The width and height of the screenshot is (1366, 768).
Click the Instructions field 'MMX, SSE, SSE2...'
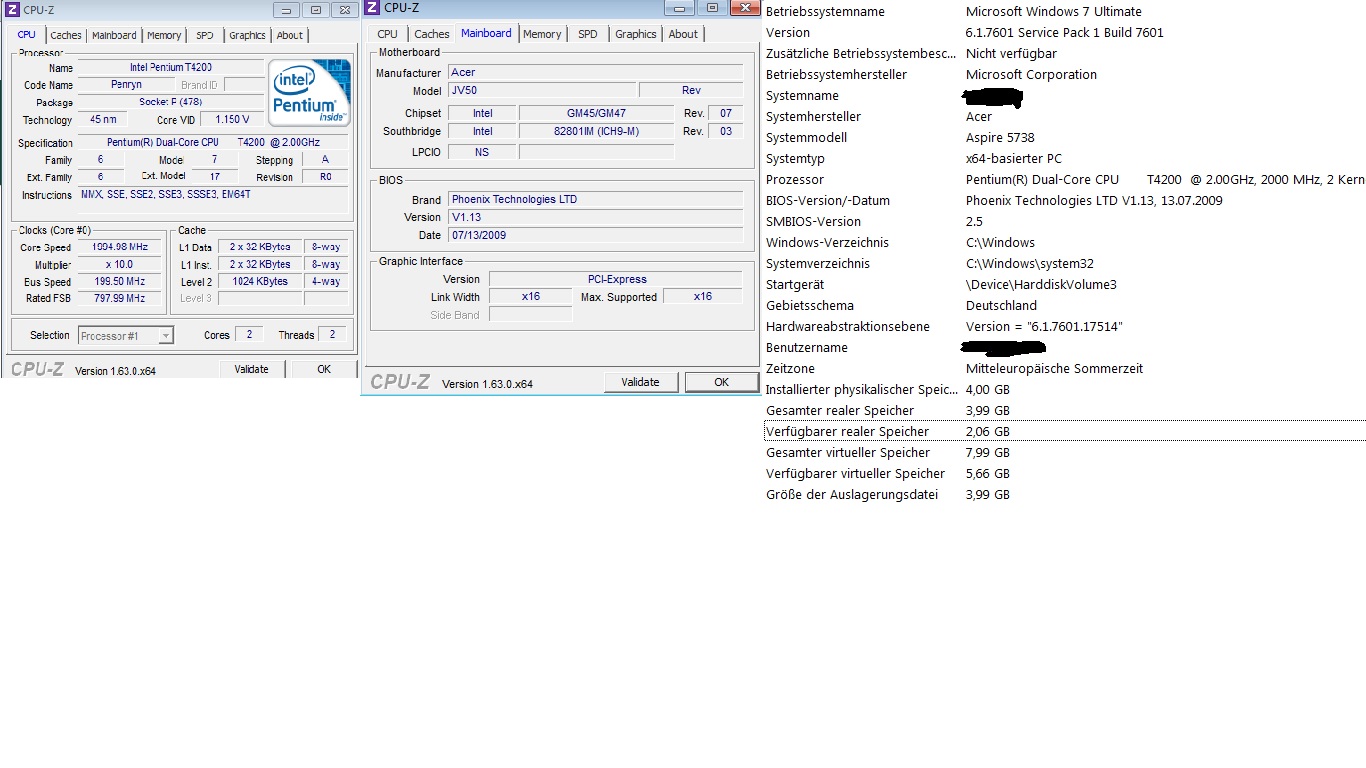(x=213, y=200)
